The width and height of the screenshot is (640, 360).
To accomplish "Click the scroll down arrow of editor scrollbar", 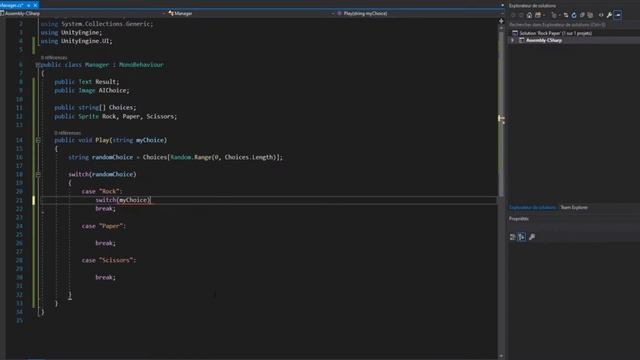I will click(501, 356).
